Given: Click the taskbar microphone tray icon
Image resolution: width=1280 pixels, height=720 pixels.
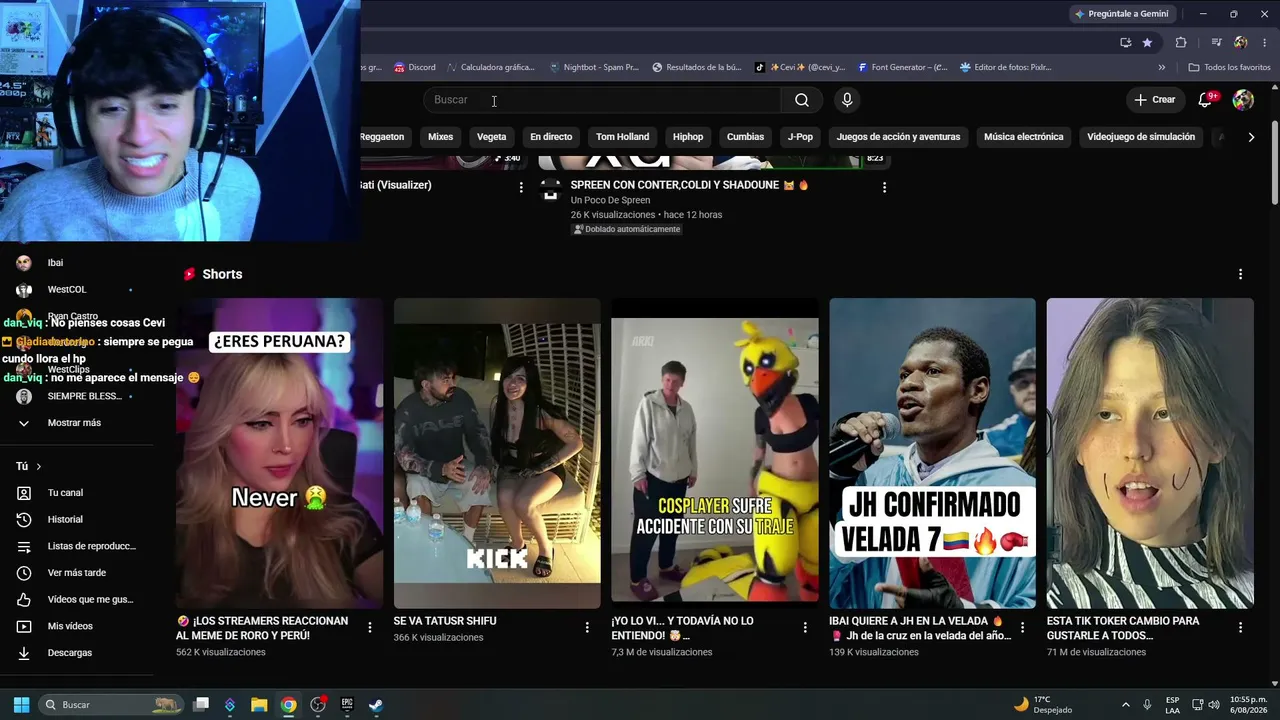Looking at the screenshot, I should click(1147, 705).
